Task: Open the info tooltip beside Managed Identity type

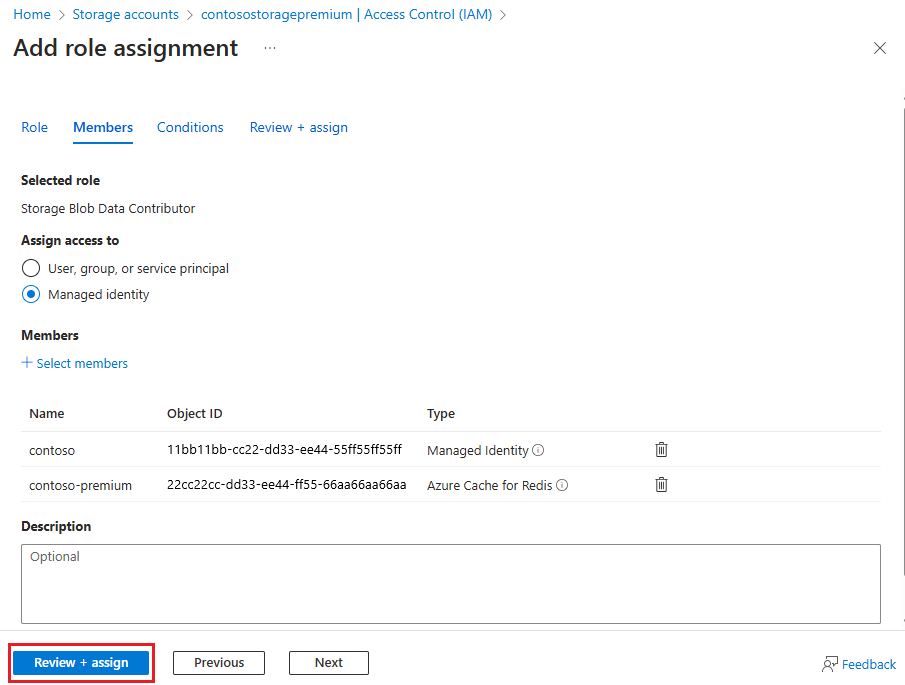Action: pyautogui.click(x=539, y=450)
